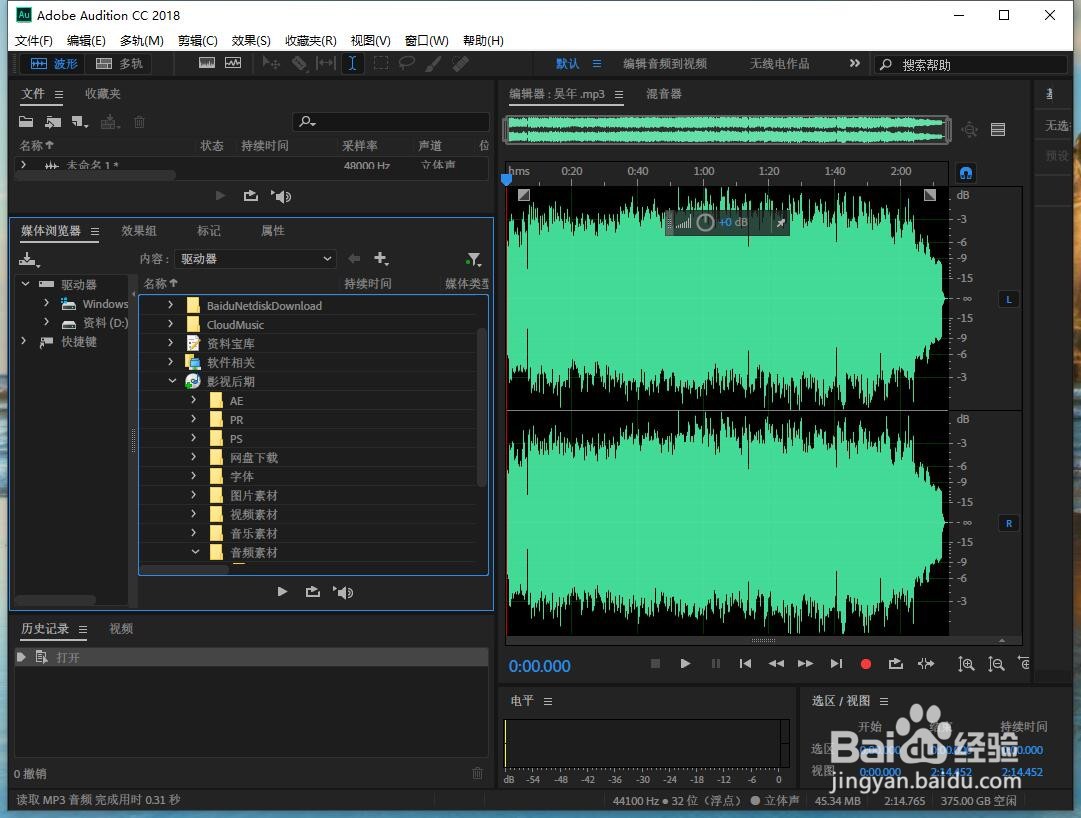
Task: Click the 默认 workspace button
Action: point(567,63)
